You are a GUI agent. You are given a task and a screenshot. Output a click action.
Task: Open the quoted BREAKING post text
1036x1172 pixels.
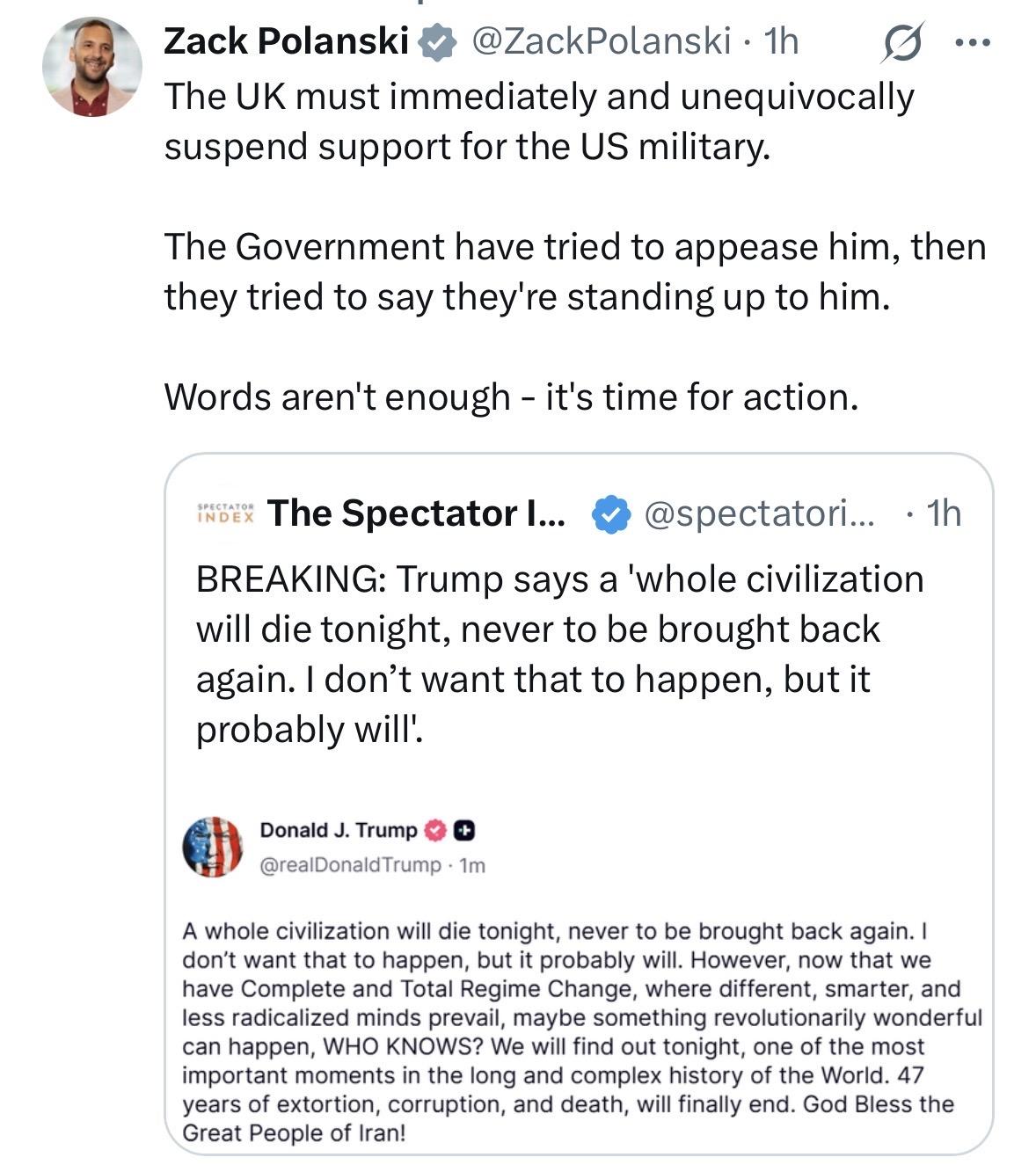tap(559, 653)
